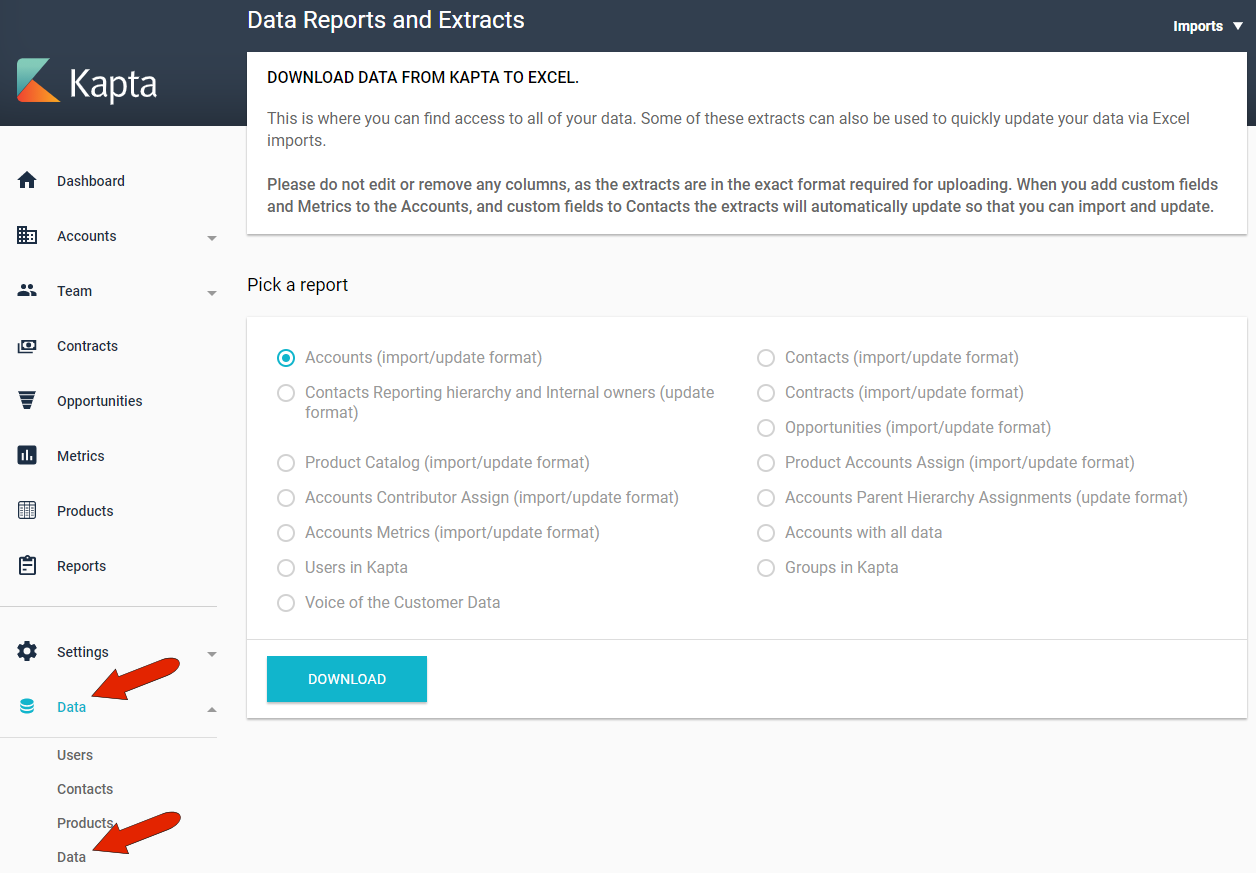The width and height of the screenshot is (1256, 873).
Task: Click the Team people icon
Action: pos(27,291)
